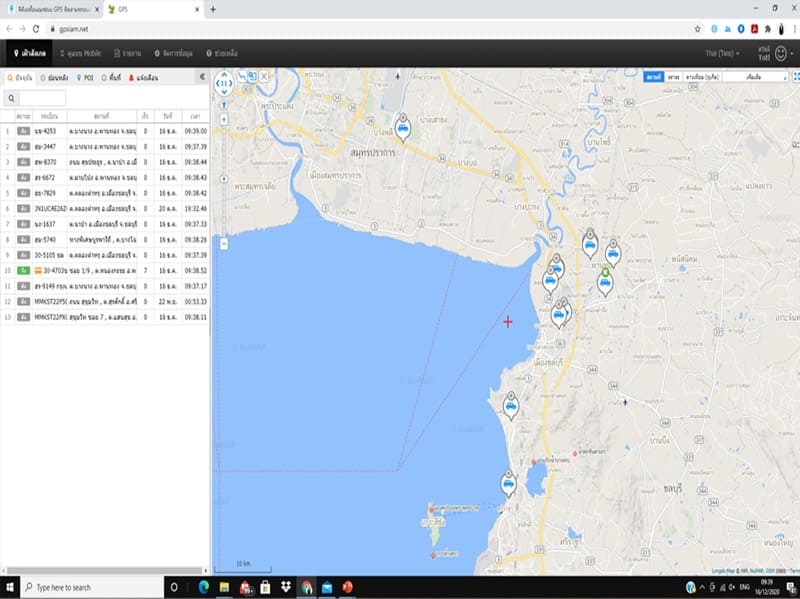Open the Thai language dropdown
The image size is (800, 599).
point(723,52)
